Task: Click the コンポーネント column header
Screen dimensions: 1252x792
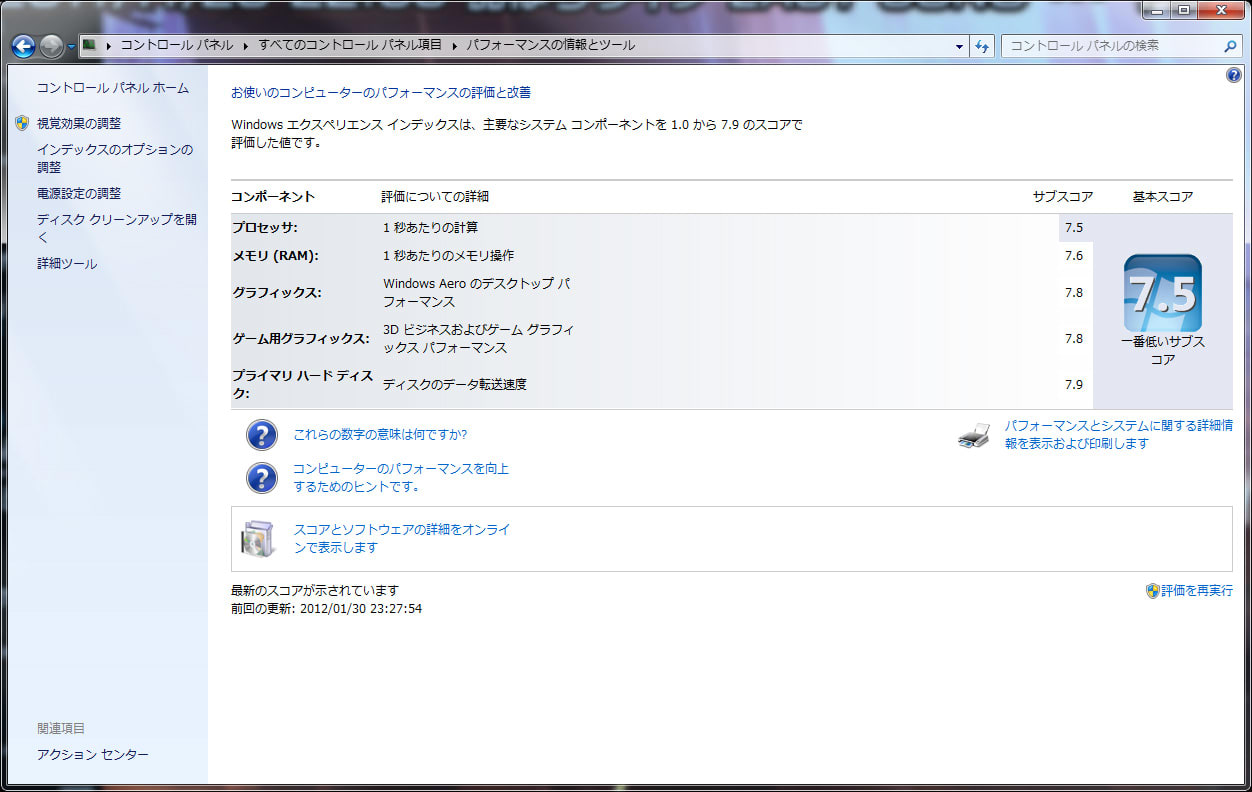Action: coord(273,197)
